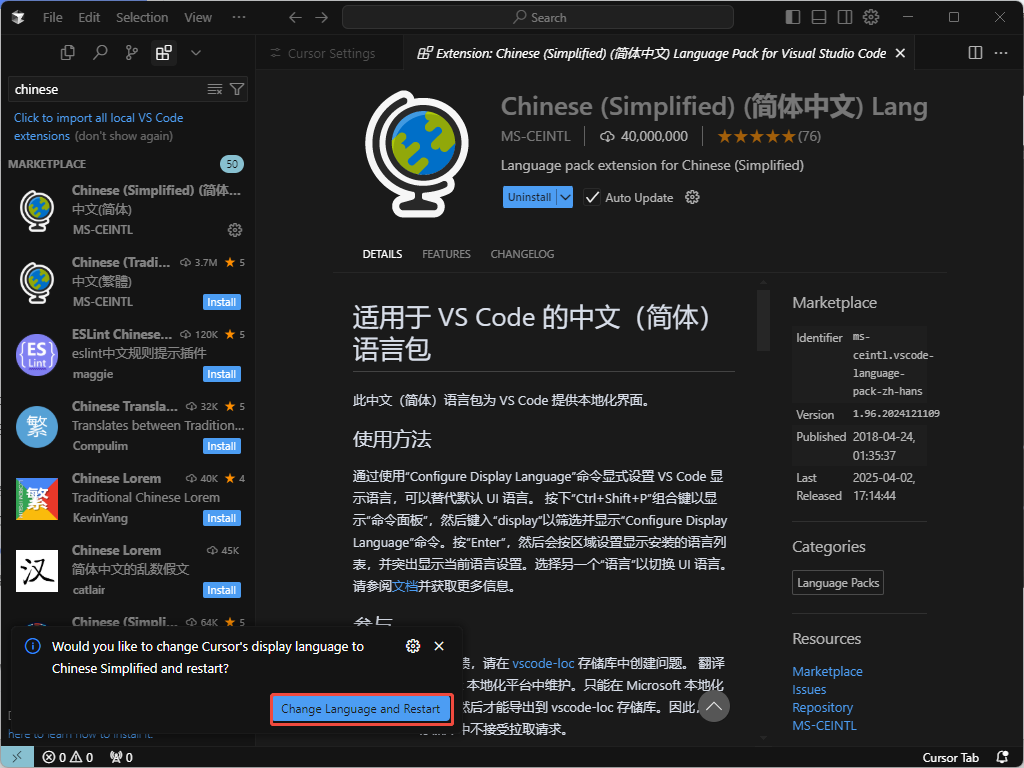1024x768 pixels.
Task: Open notification settings gear icon
Action: tap(413, 646)
